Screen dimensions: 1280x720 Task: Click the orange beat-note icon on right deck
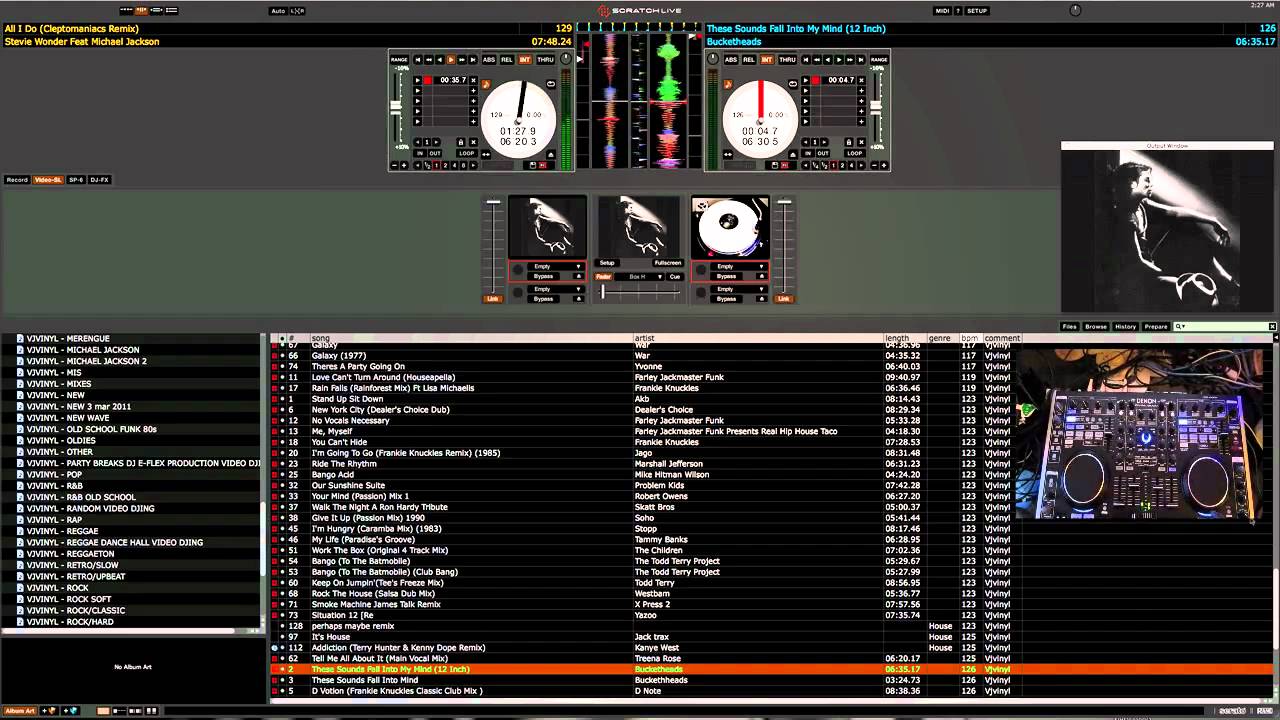click(728, 84)
